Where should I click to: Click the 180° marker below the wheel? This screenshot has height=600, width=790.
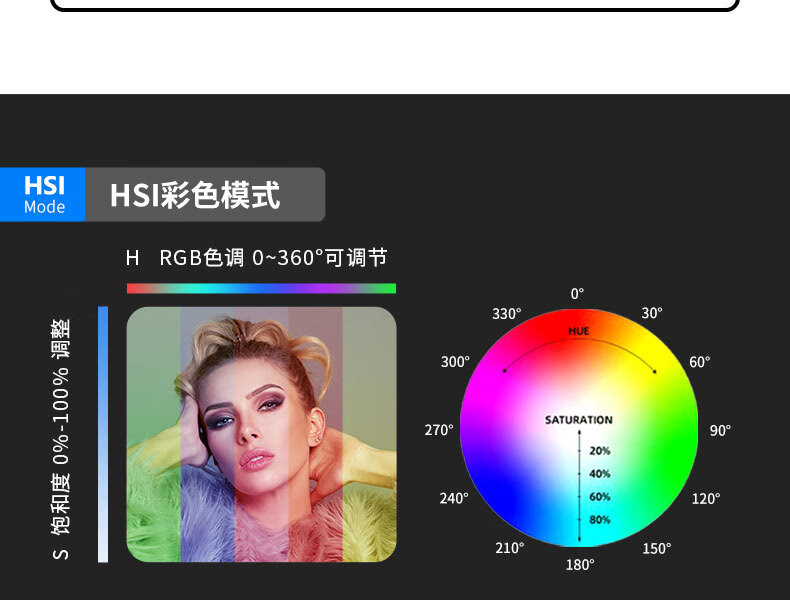point(579,565)
